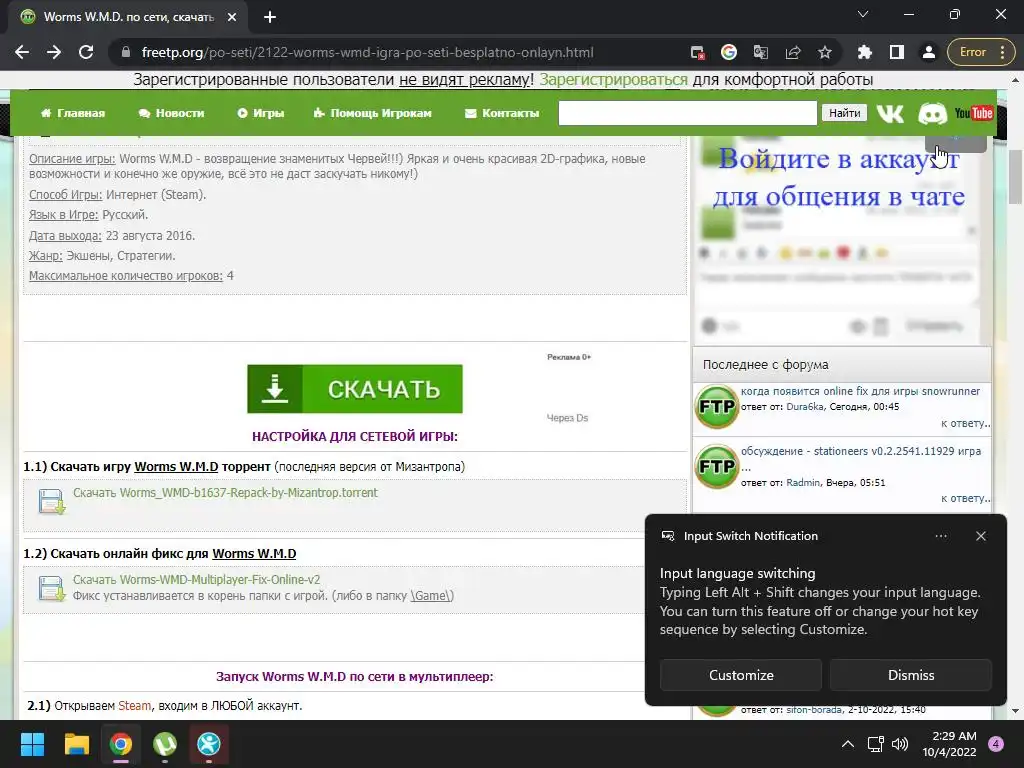
Task: Open File Explorer from the taskbar
Action: click(76, 744)
